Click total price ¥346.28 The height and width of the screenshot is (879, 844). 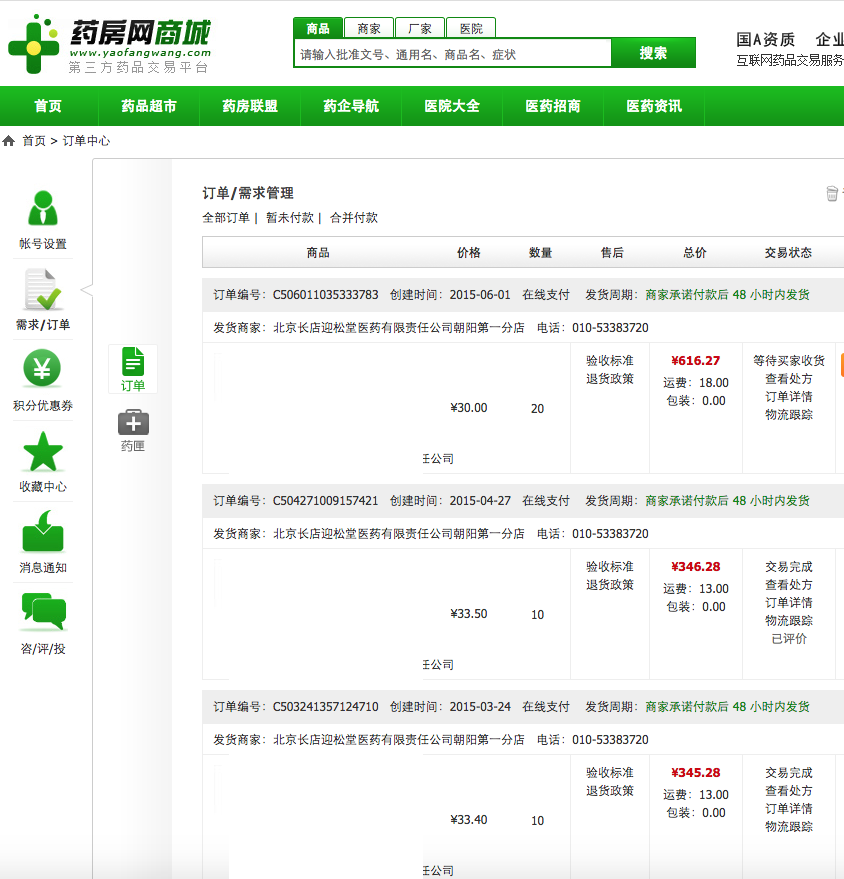[695, 566]
